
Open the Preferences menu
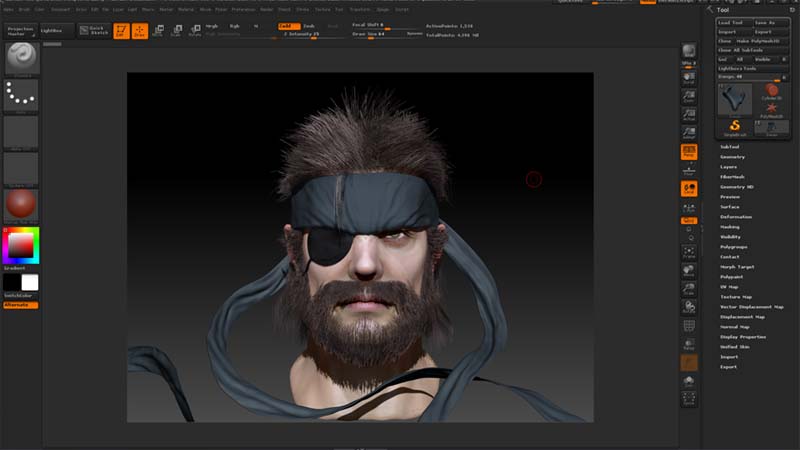click(x=243, y=9)
